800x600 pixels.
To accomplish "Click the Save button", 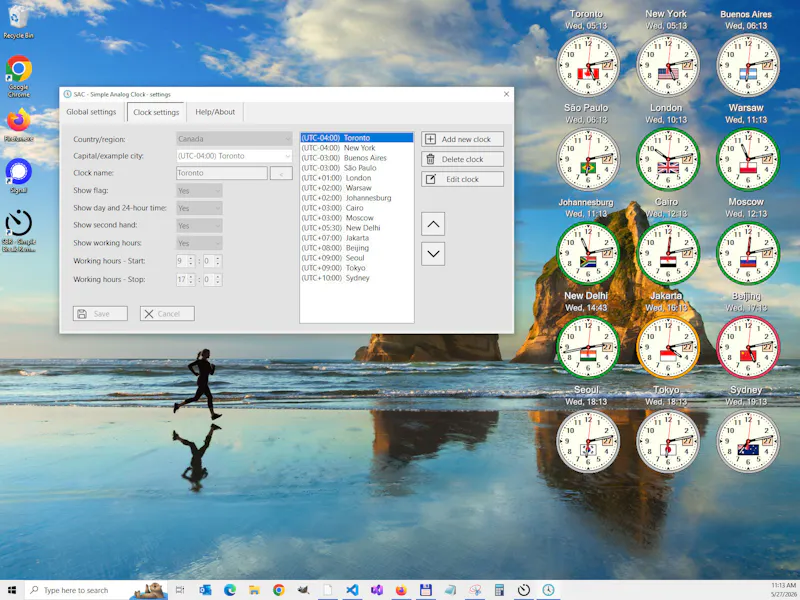I will pos(100,314).
